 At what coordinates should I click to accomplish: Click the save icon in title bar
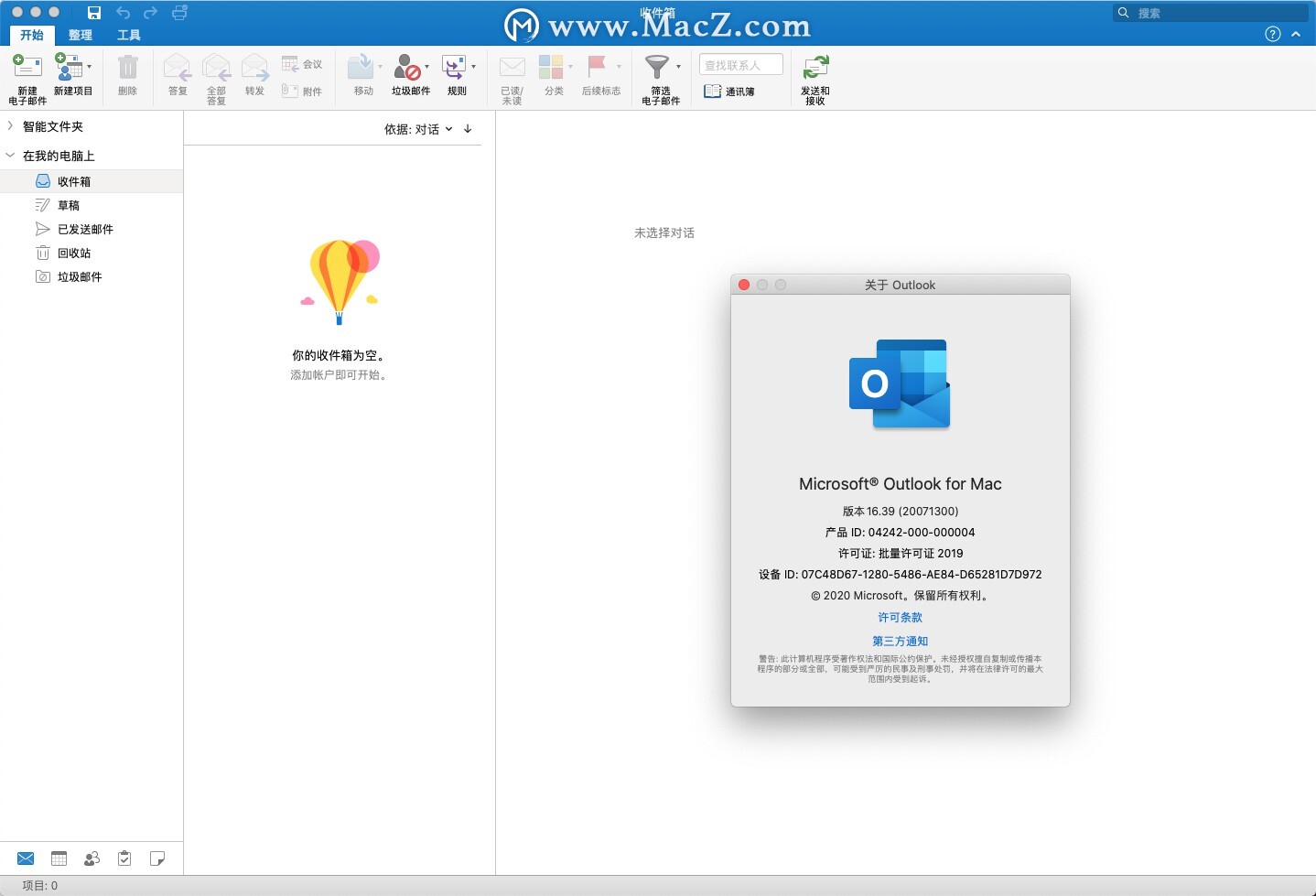94,13
